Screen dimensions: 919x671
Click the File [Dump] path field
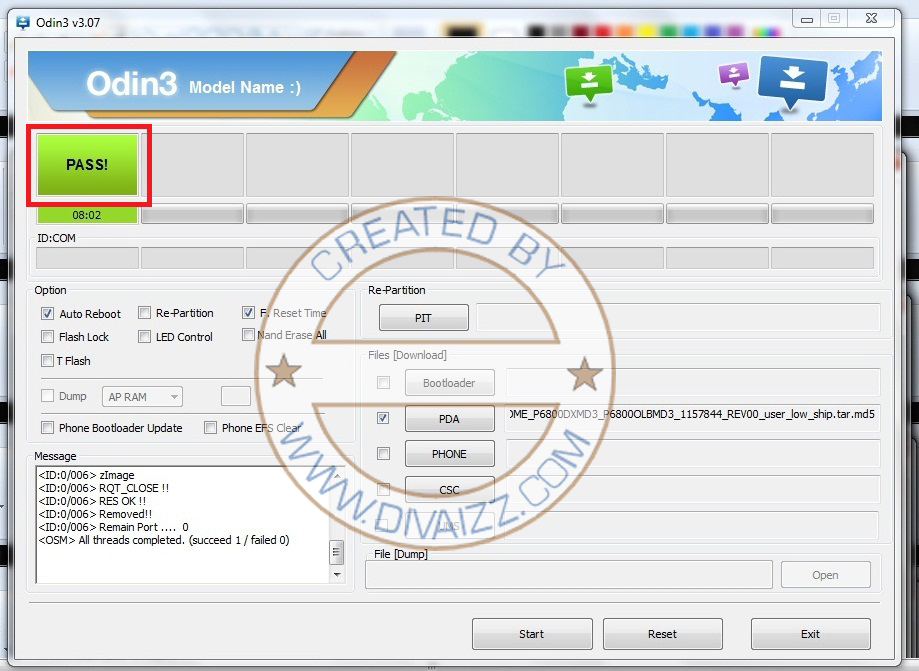[569, 575]
